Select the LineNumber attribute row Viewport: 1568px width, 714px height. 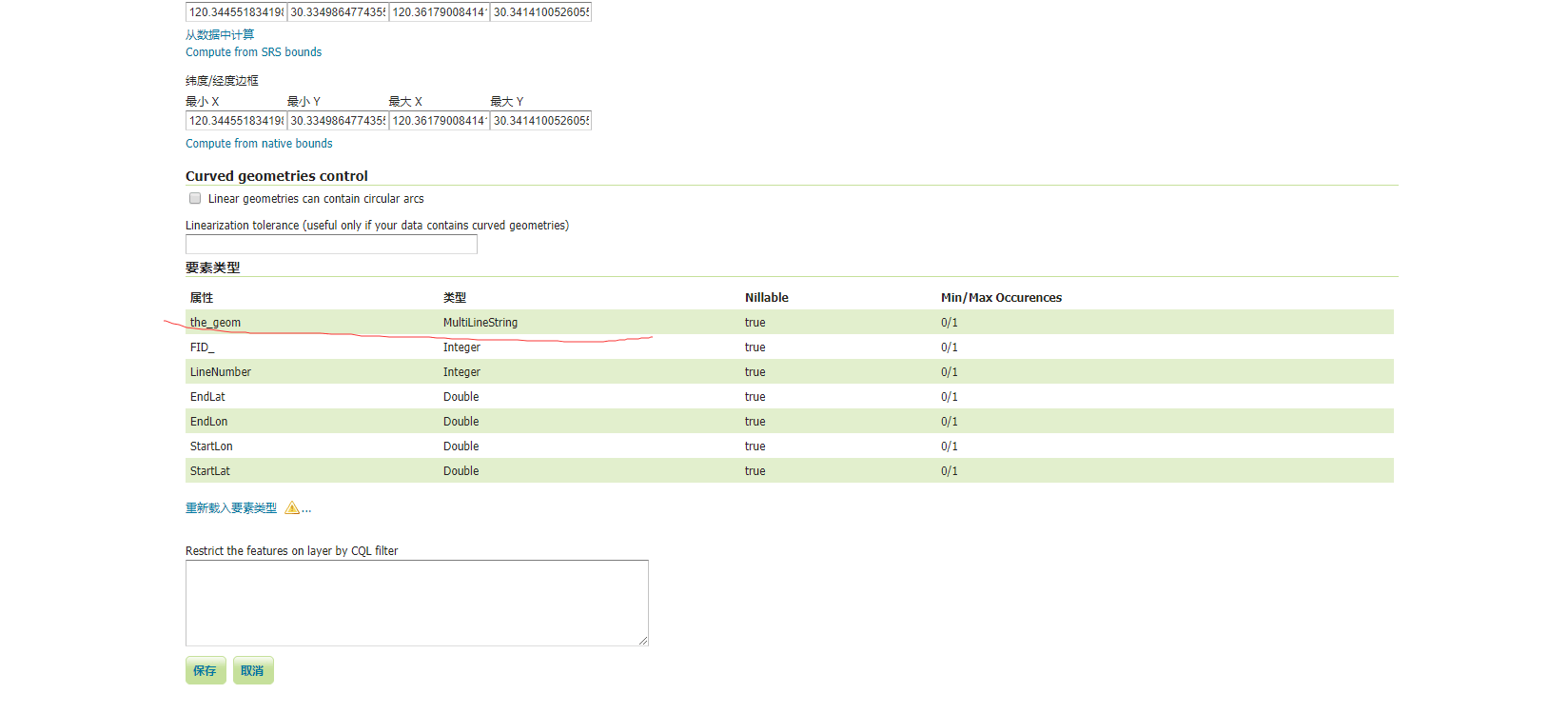point(221,372)
